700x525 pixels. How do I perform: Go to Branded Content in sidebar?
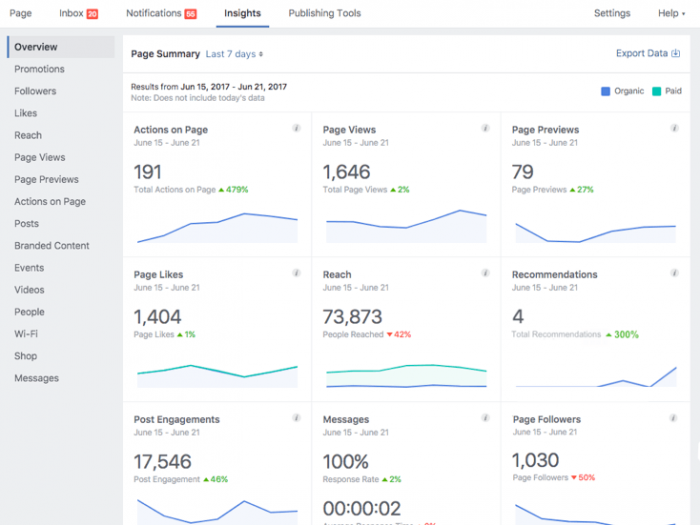(x=51, y=245)
